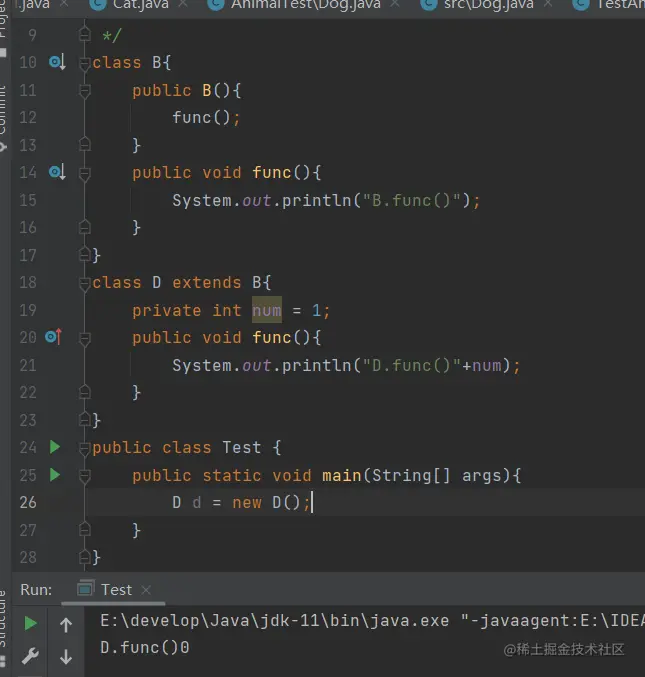Click 'new D();' on line 26
This screenshot has height=677, width=645.
click(x=271, y=502)
